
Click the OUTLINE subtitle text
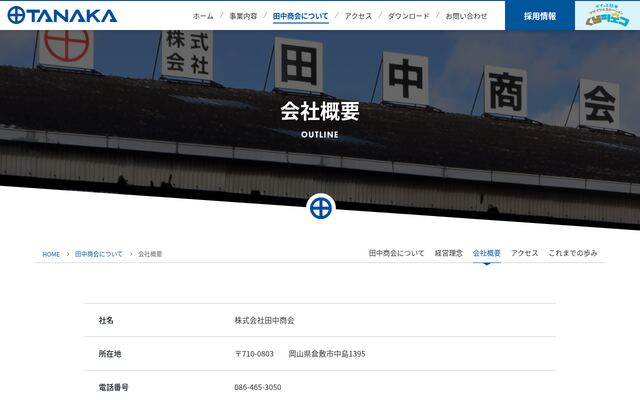click(320, 134)
